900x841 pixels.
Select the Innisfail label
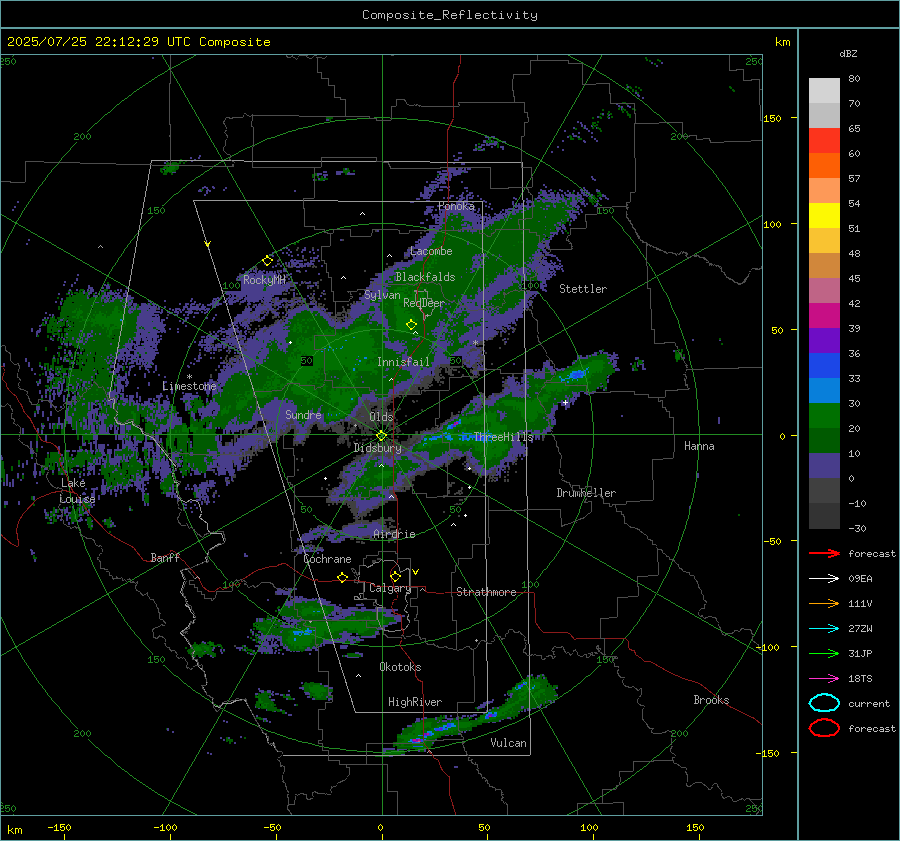click(403, 362)
